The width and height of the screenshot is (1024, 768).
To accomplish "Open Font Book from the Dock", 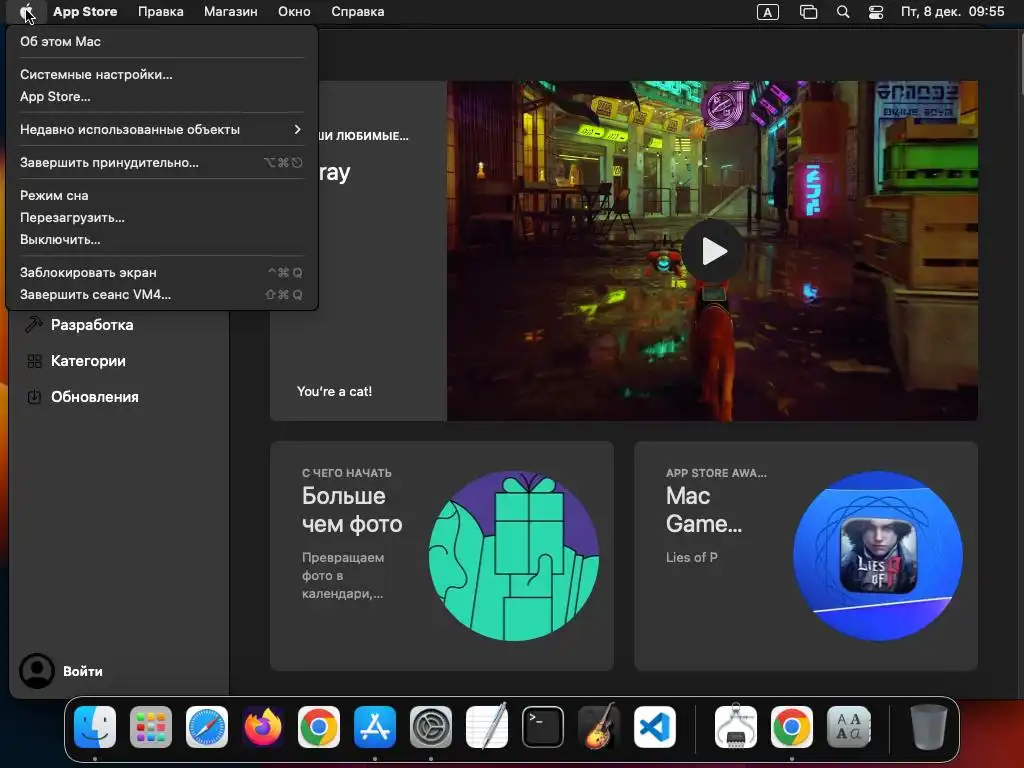I will 848,727.
